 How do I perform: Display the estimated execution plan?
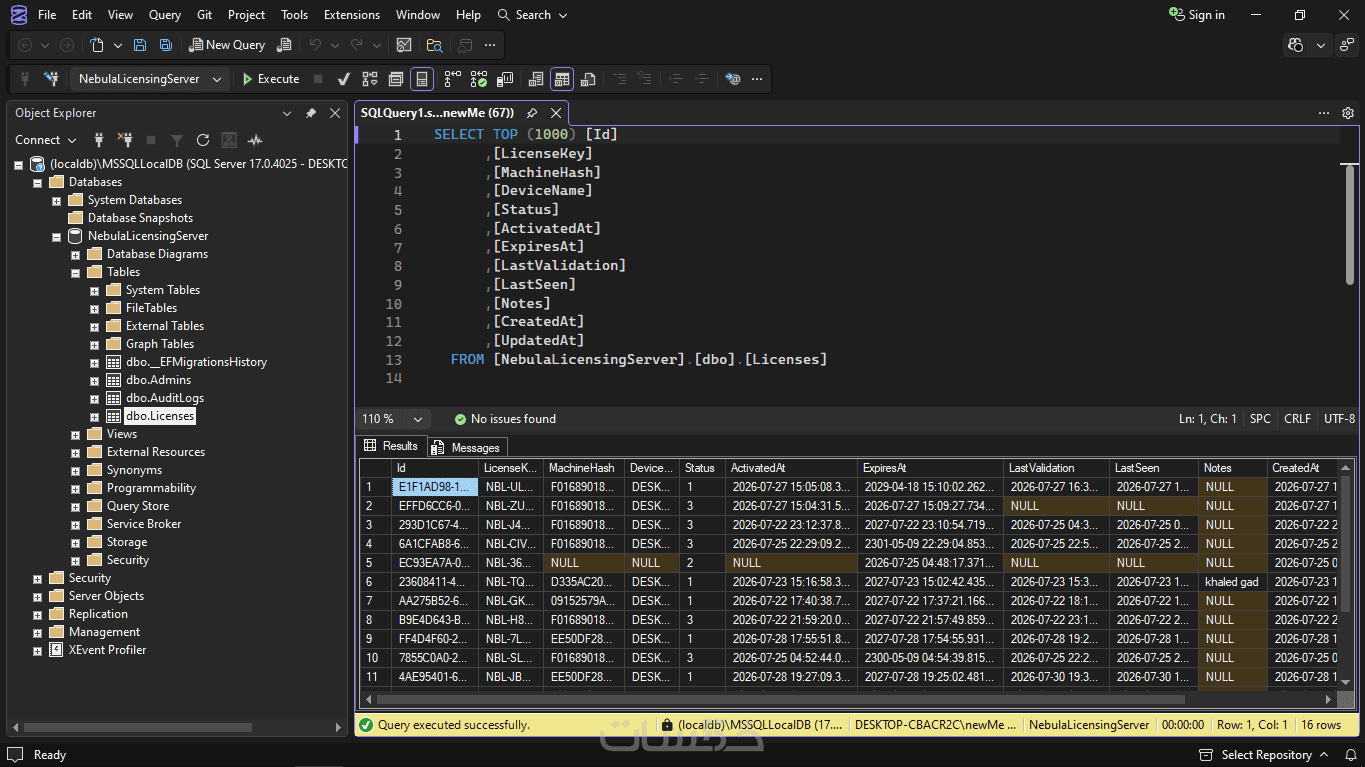pos(370,79)
